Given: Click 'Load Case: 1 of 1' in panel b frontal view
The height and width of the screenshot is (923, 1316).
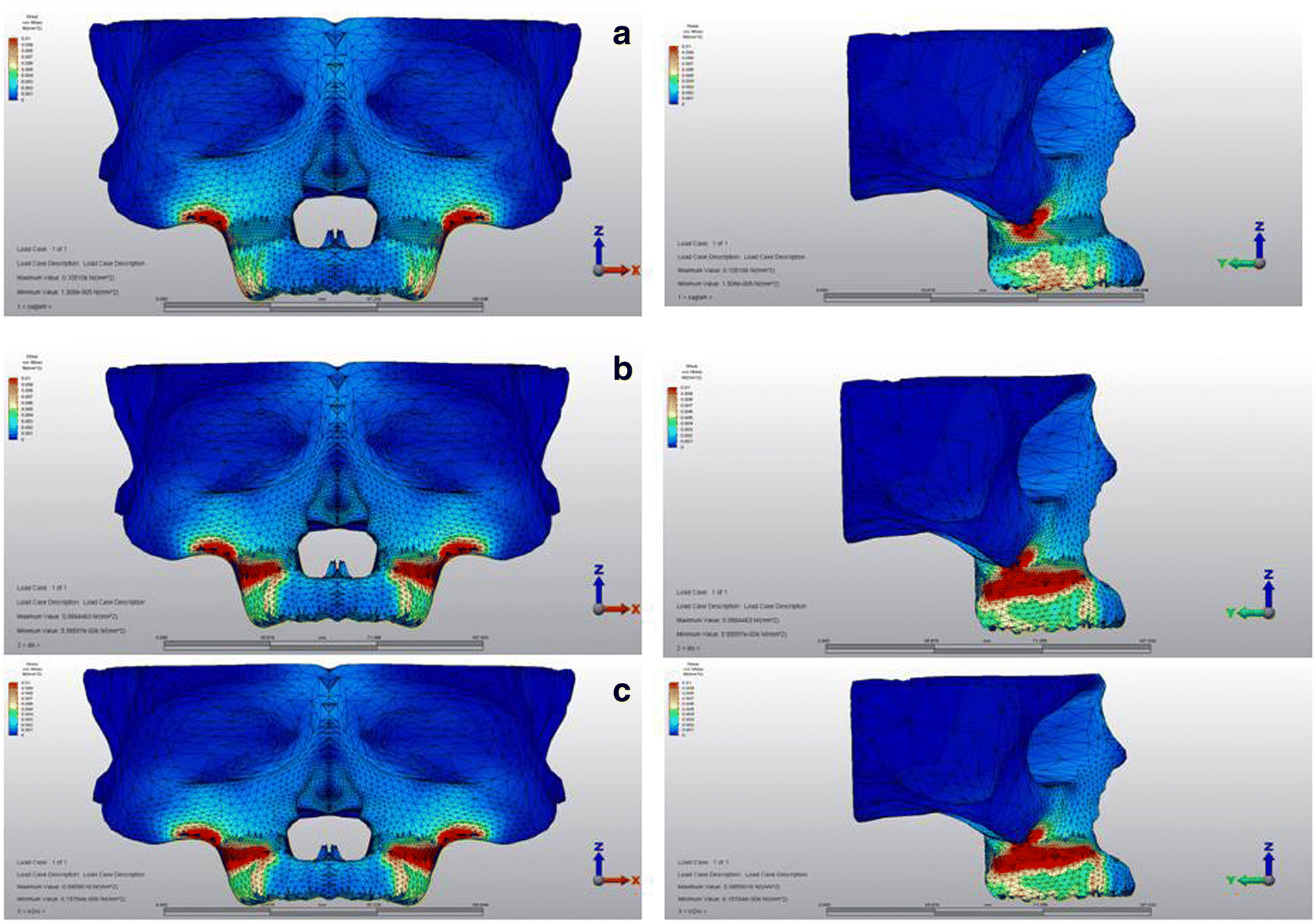Looking at the screenshot, I should [41, 588].
